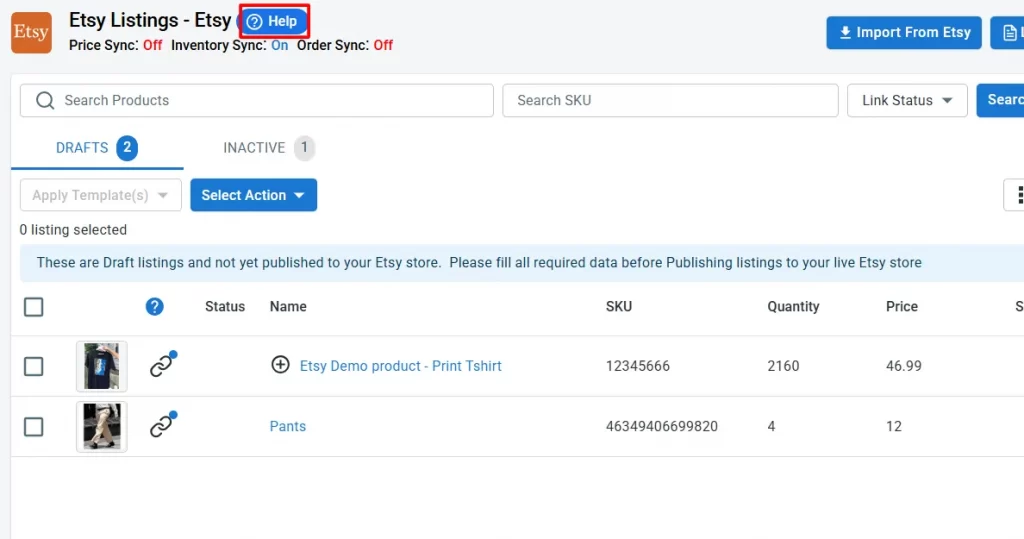Focus the Search SKU field
1024x539 pixels.
coord(670,101)
